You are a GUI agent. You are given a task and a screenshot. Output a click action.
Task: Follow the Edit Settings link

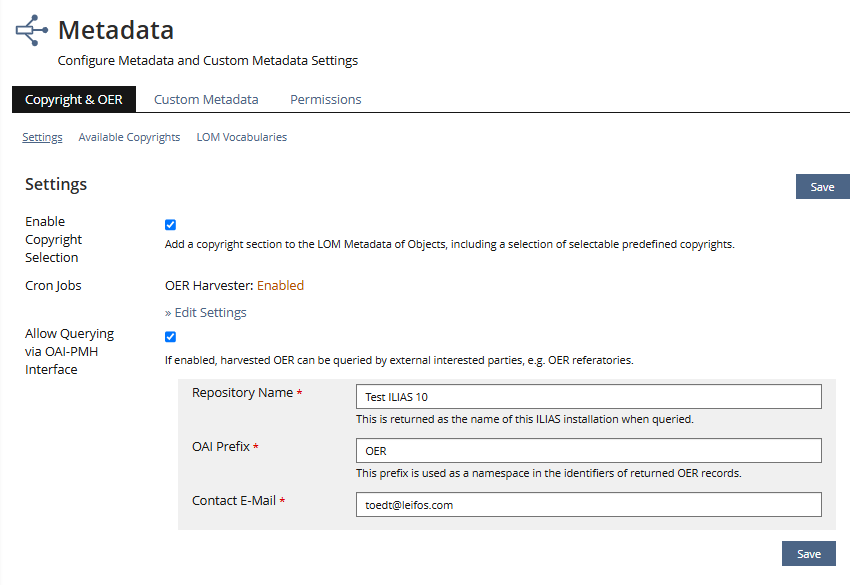205,312
